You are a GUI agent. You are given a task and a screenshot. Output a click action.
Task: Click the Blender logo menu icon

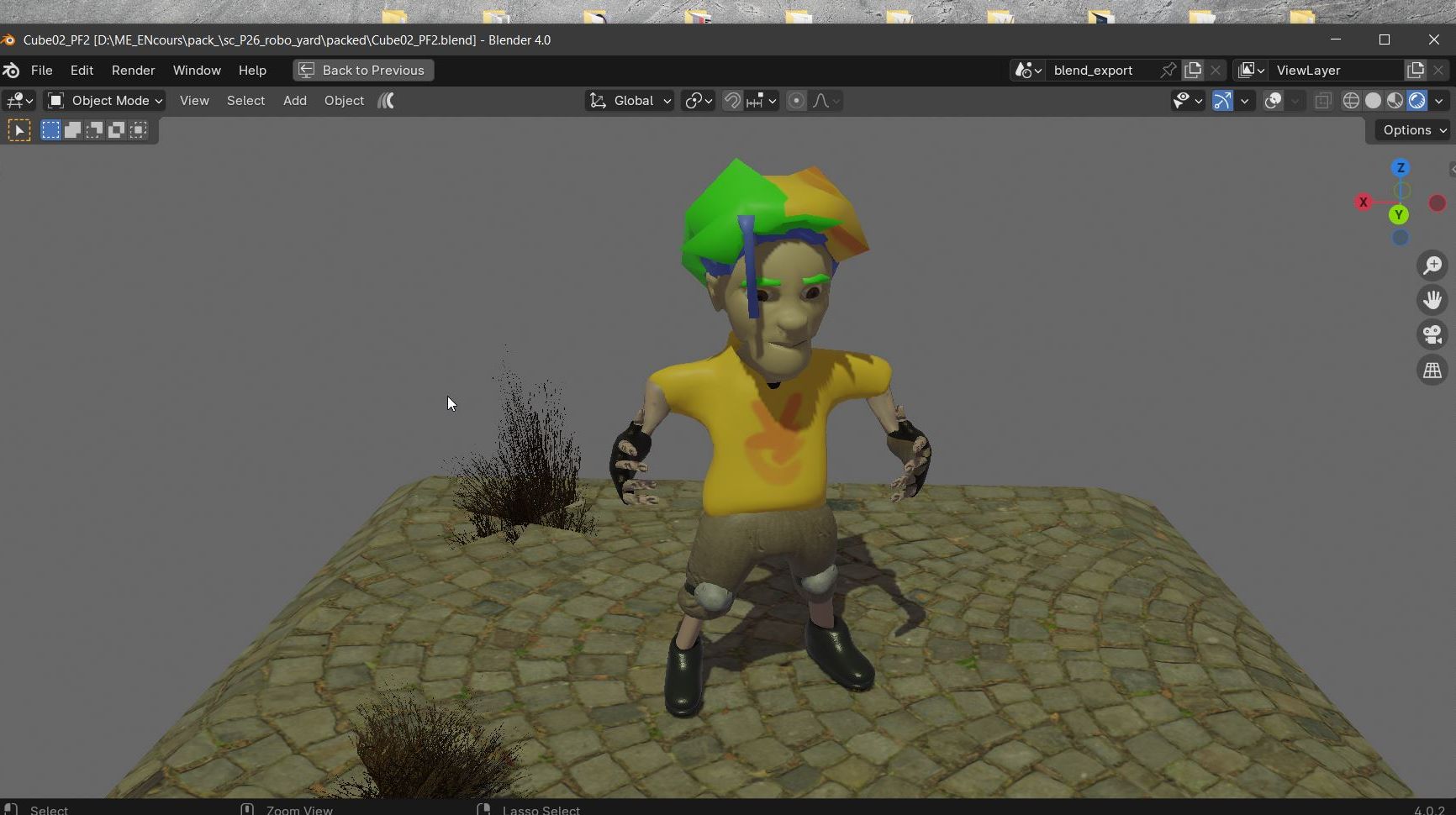tap(12, 71)
